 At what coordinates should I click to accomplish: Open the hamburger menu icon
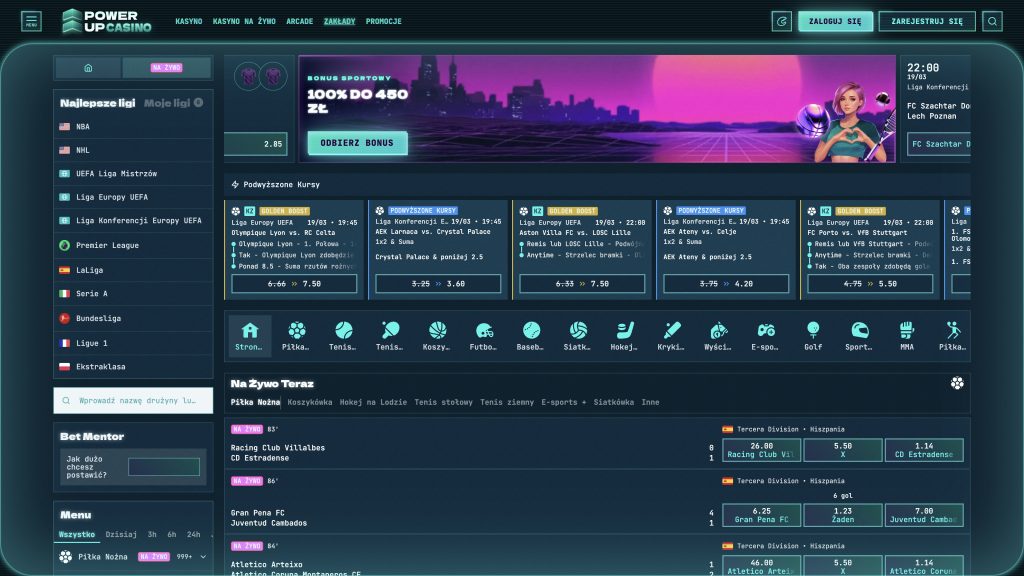(31, 21)
